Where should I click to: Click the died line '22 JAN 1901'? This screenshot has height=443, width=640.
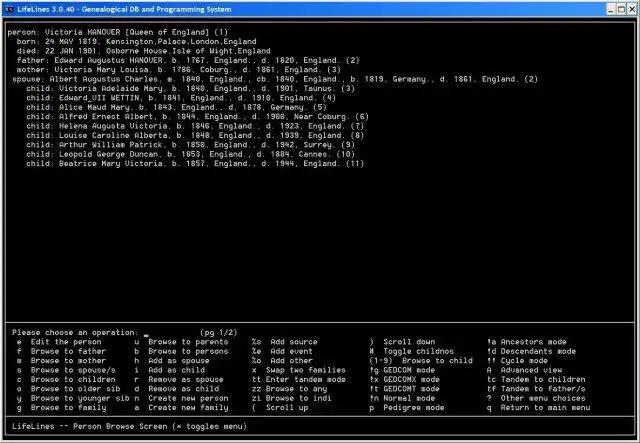[x=143, y=51]
